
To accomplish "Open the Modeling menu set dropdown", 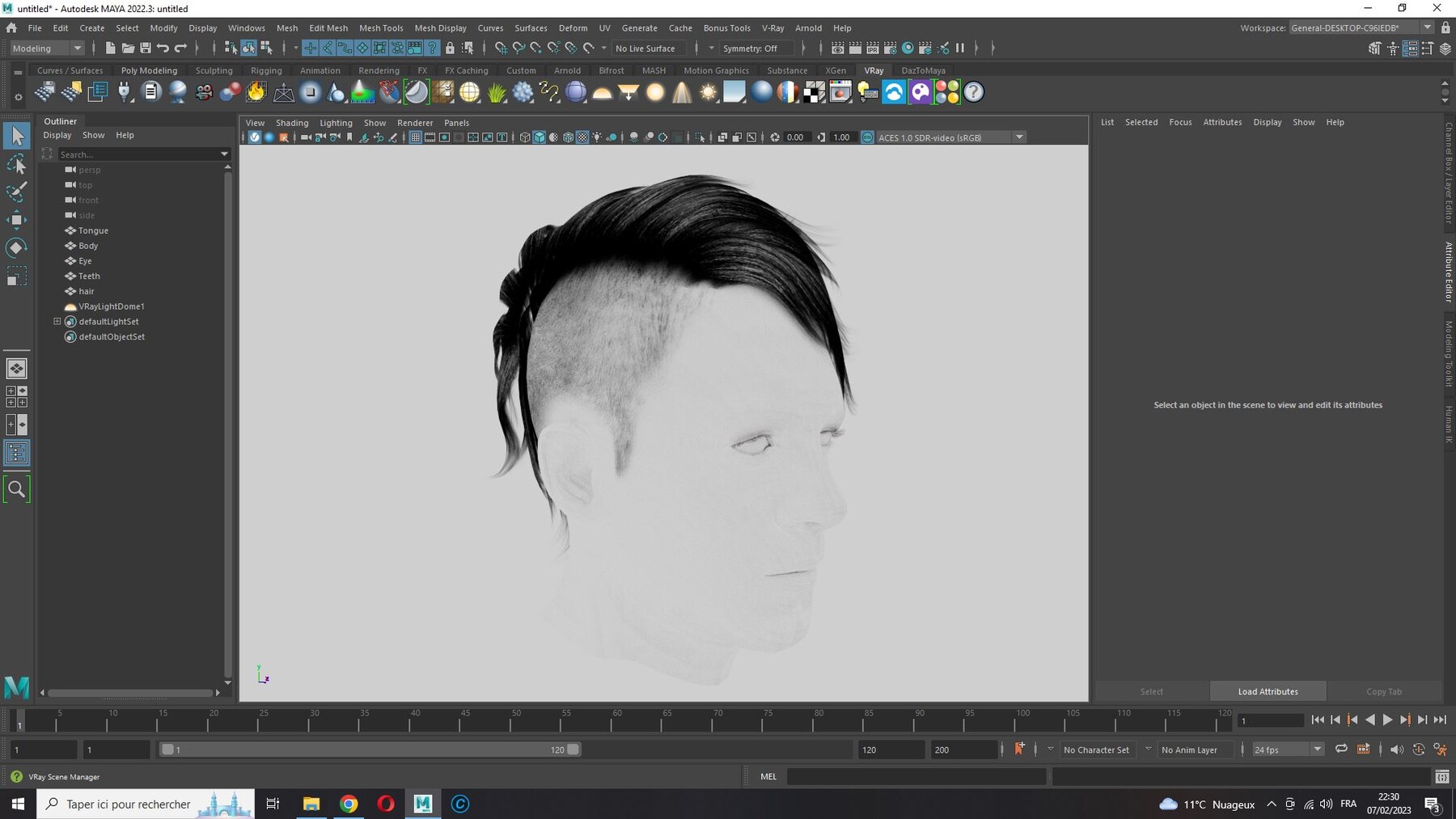I will click(46, 49).
